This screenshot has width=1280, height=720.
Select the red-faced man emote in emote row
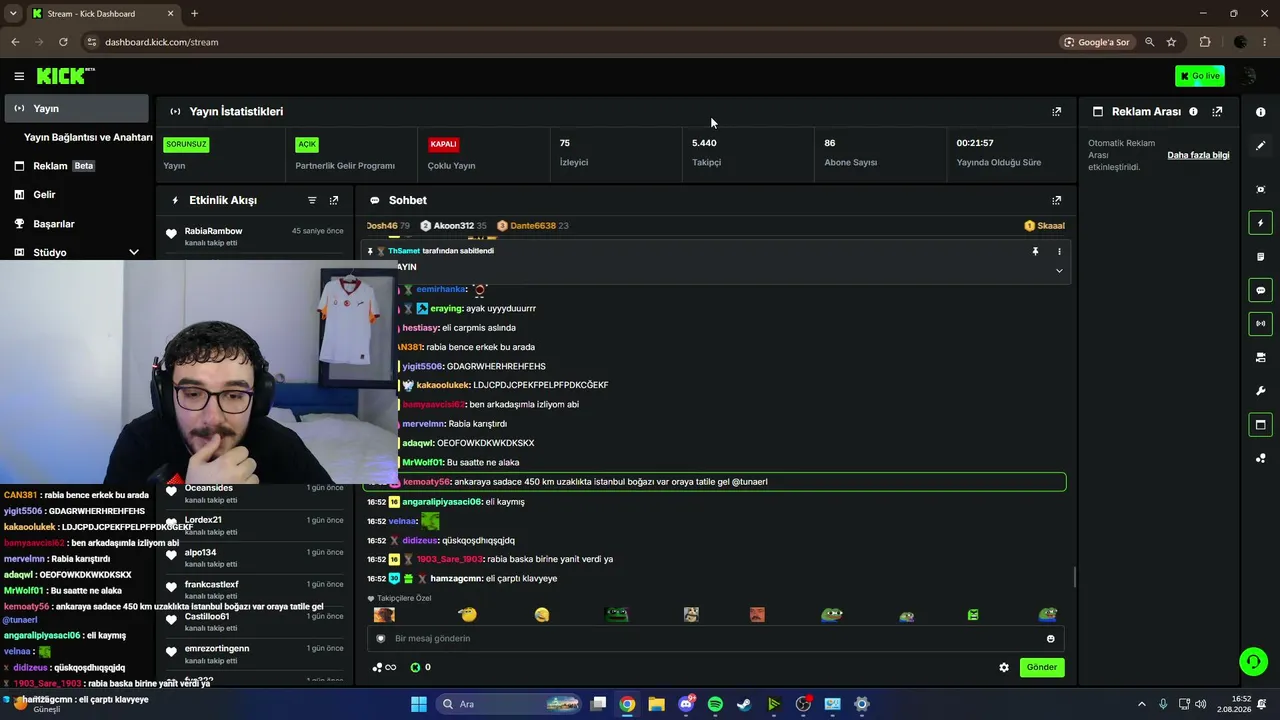757,615
